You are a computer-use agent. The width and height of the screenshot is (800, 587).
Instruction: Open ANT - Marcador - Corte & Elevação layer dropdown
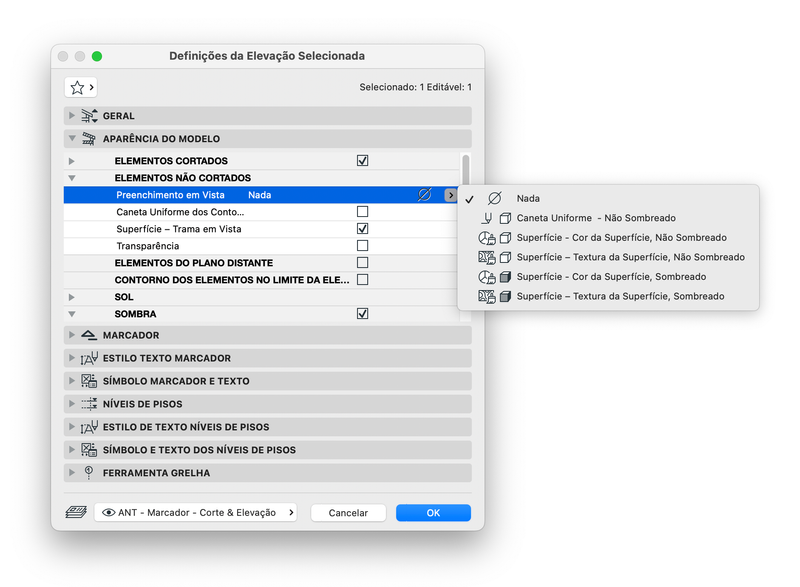pyautogui.click(x=195, y=513)
